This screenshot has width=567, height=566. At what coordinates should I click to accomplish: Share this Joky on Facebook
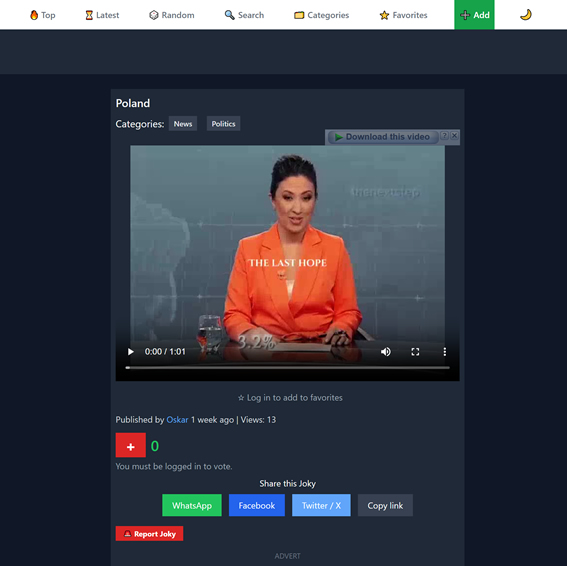point(257,505)
